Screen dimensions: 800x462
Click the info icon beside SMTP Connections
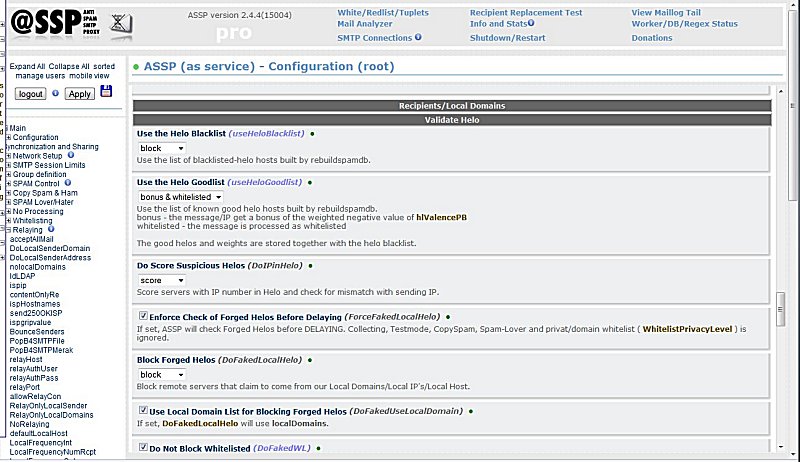418,37
